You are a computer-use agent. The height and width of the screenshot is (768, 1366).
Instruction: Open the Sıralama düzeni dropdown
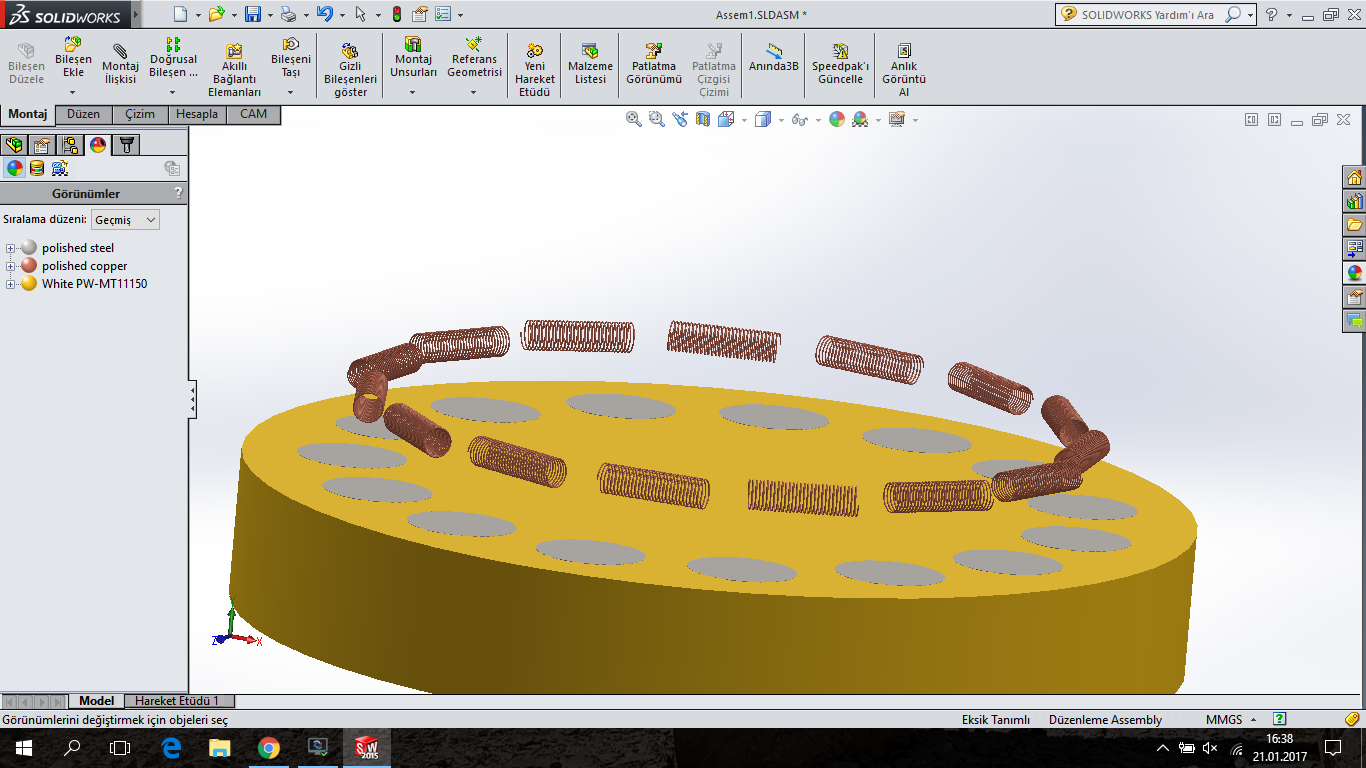point(125,220)
